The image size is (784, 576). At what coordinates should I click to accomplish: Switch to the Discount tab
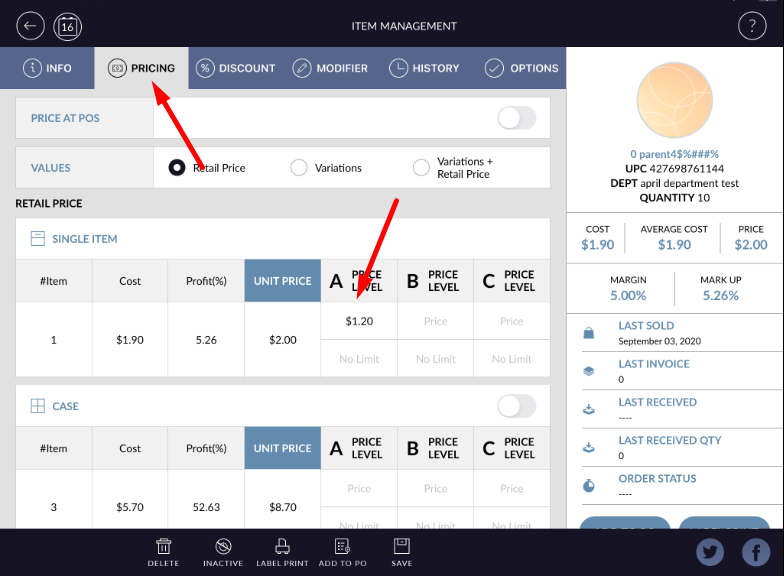pyautogui.click(x=235, y=68)
